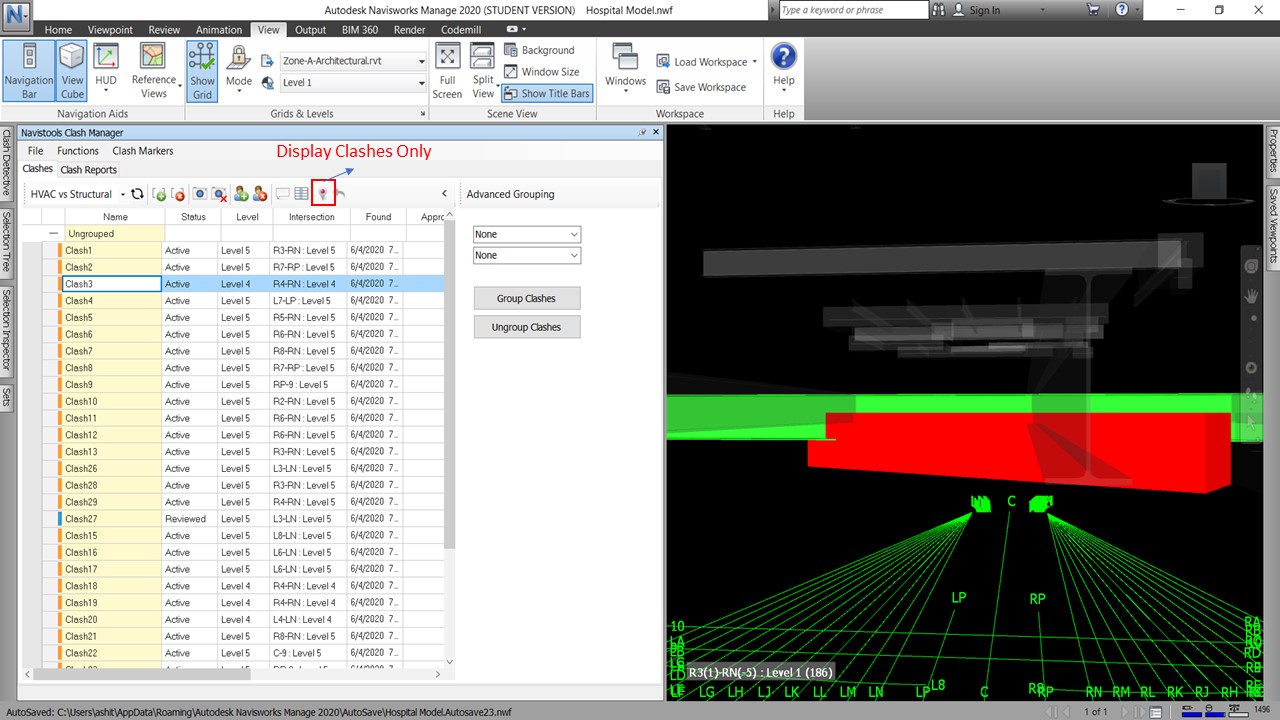
Task: Click the add comment speech bubble icon
Action: click(282, 194)
